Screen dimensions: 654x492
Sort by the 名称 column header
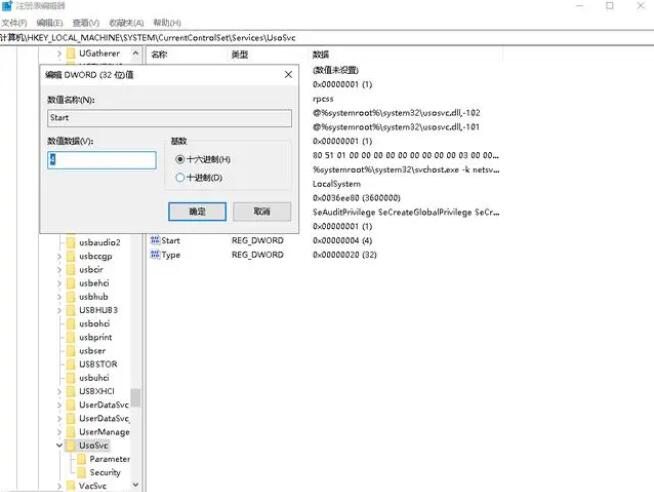pos(159,54)
